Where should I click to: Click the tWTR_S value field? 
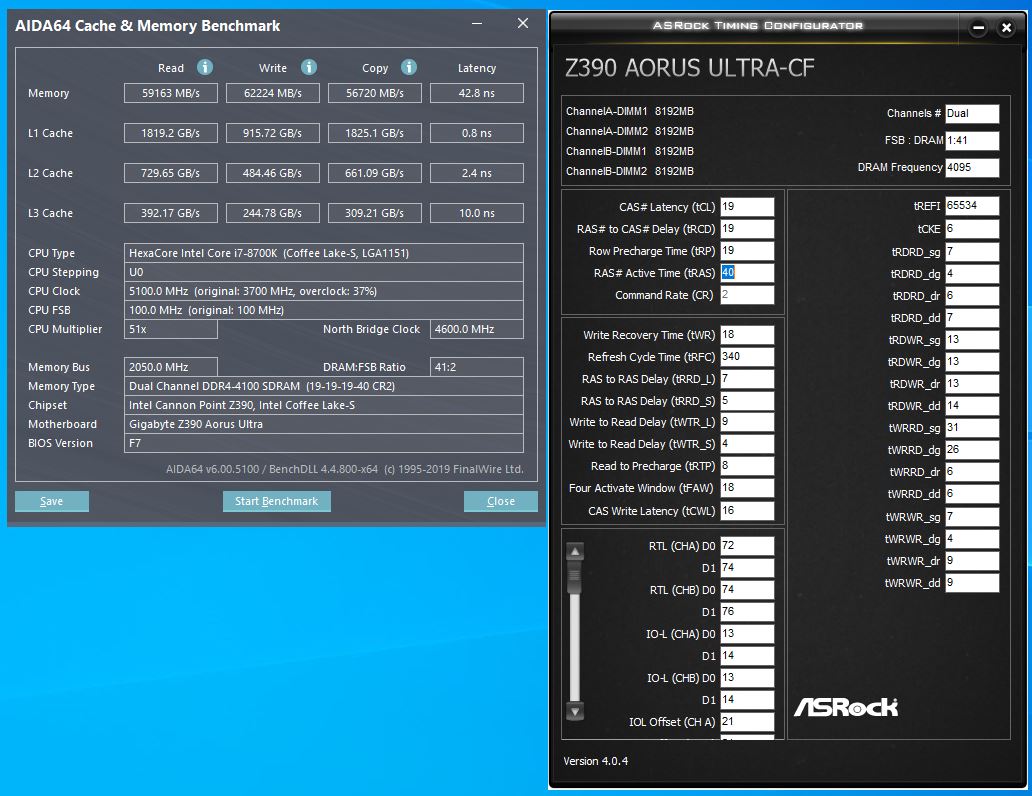point(747,444)
